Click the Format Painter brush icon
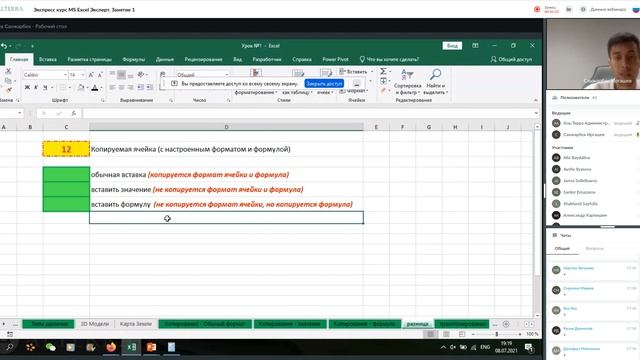The height and width of the screenshot is (360, 640). click(8, 89)
